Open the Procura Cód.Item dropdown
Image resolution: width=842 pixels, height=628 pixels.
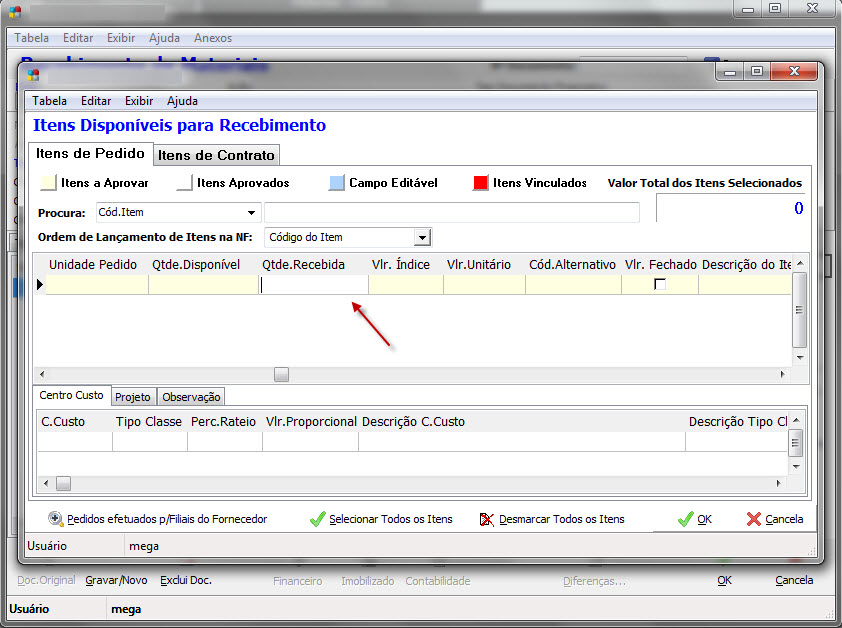[250, 213]
